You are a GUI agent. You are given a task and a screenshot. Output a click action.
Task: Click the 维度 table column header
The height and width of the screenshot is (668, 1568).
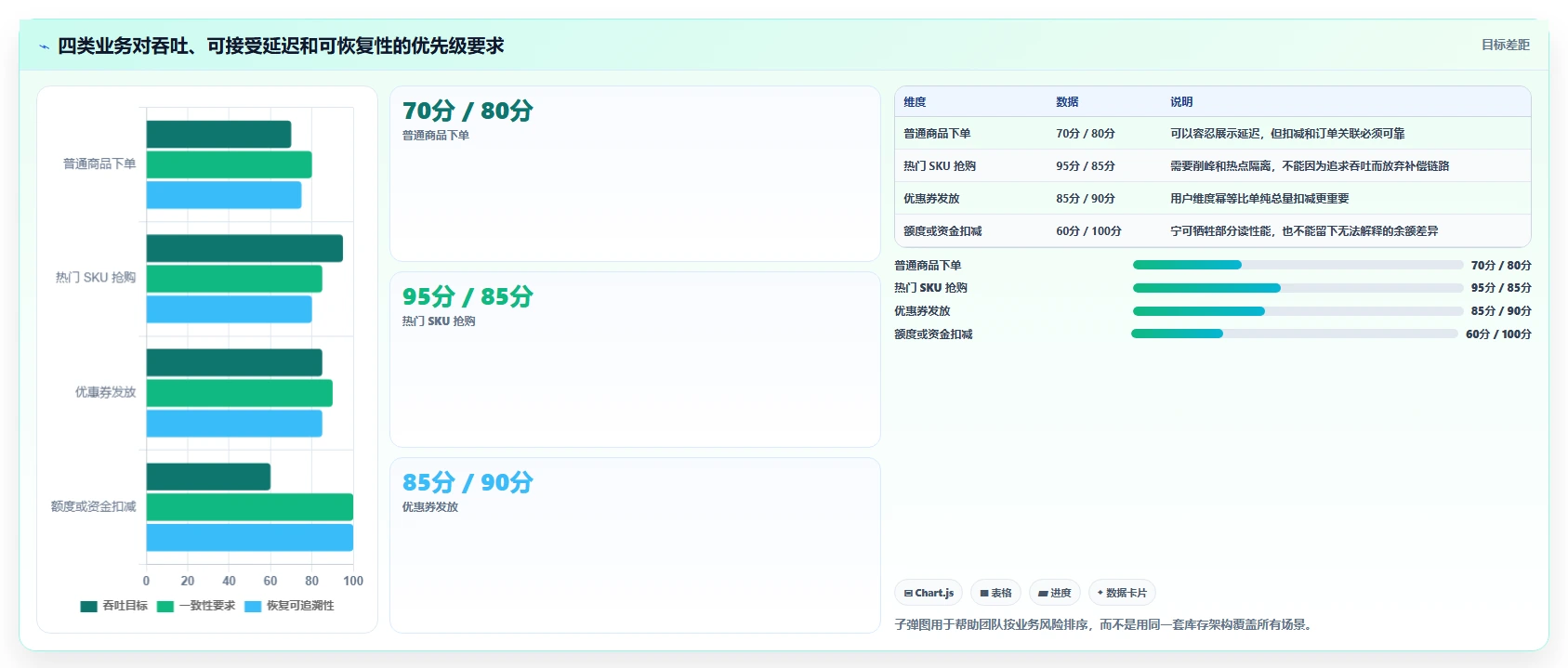tap(915, 102)
